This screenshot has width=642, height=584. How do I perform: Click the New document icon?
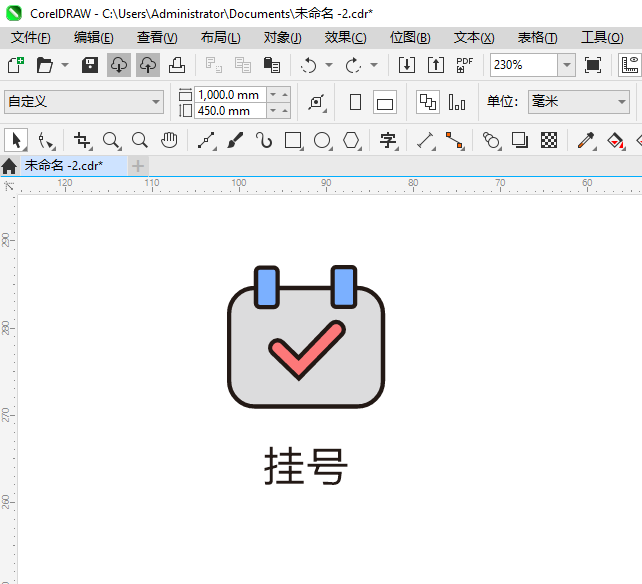click(16, 65)
